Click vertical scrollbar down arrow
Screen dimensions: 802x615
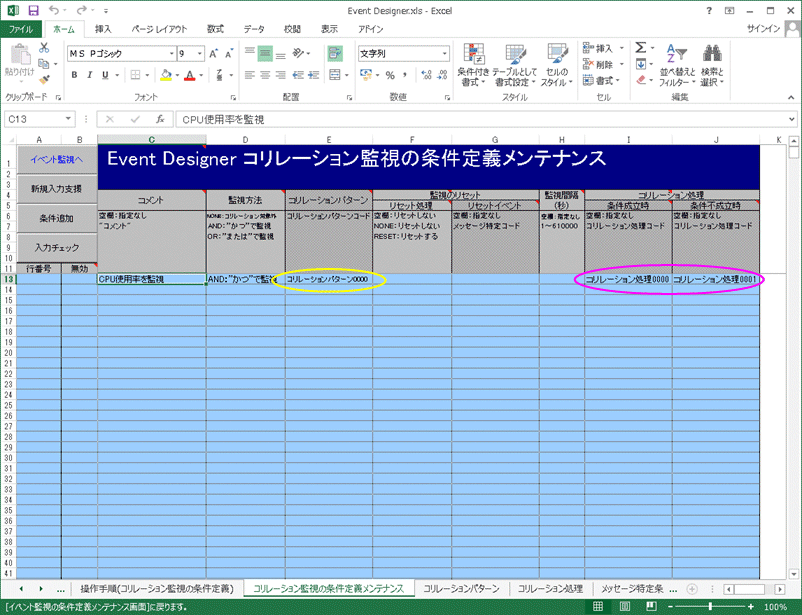pos(793,574)
